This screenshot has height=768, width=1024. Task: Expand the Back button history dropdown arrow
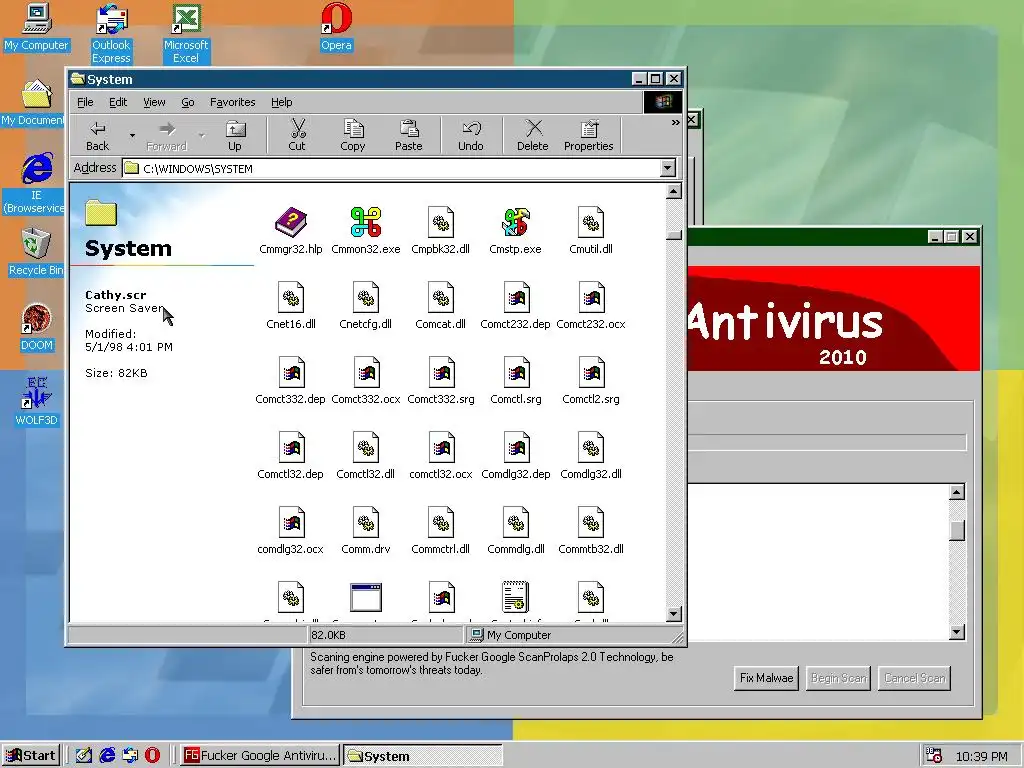(x=133, y=136)
